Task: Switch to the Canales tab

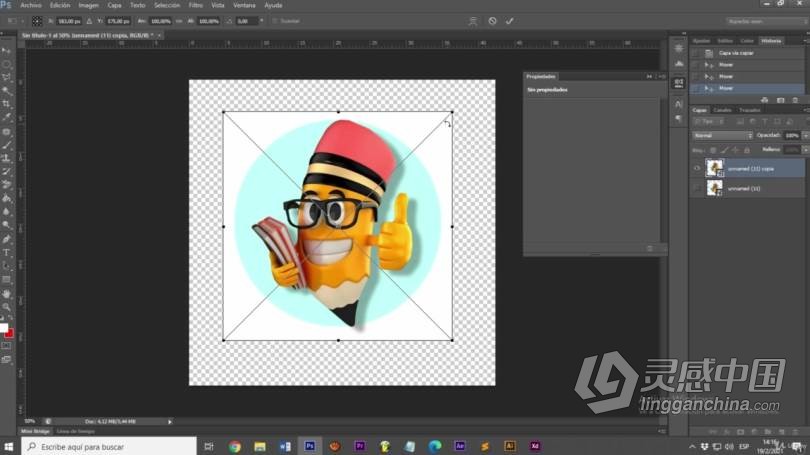Action: coord(722,110)
